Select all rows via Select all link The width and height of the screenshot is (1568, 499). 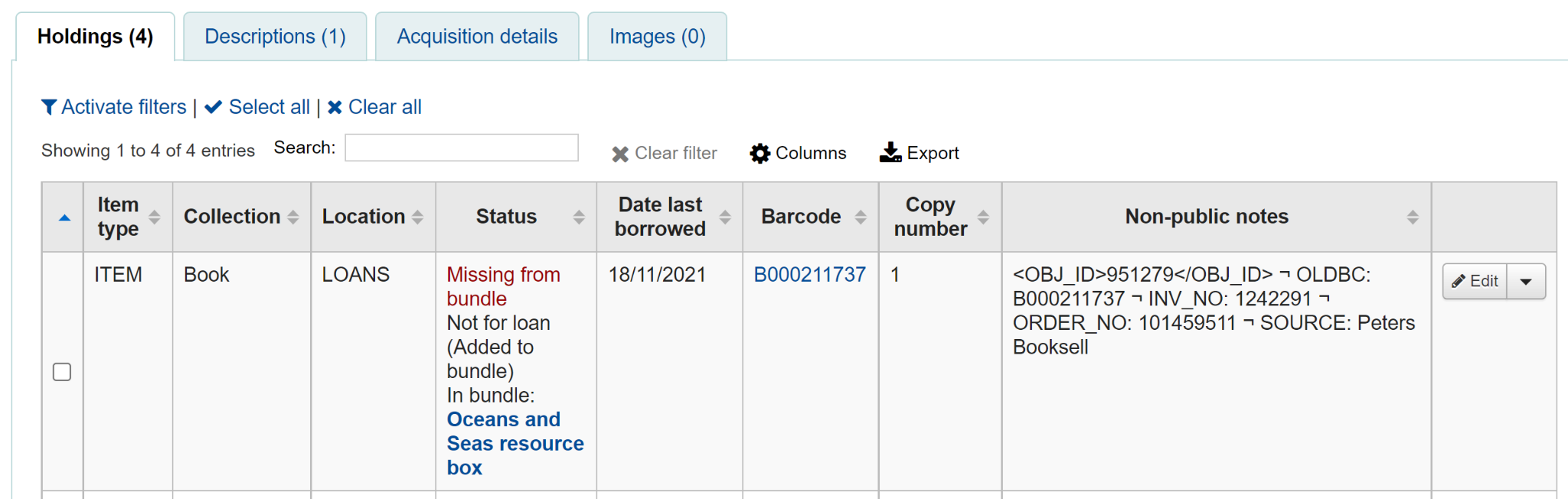pos(269,107)
